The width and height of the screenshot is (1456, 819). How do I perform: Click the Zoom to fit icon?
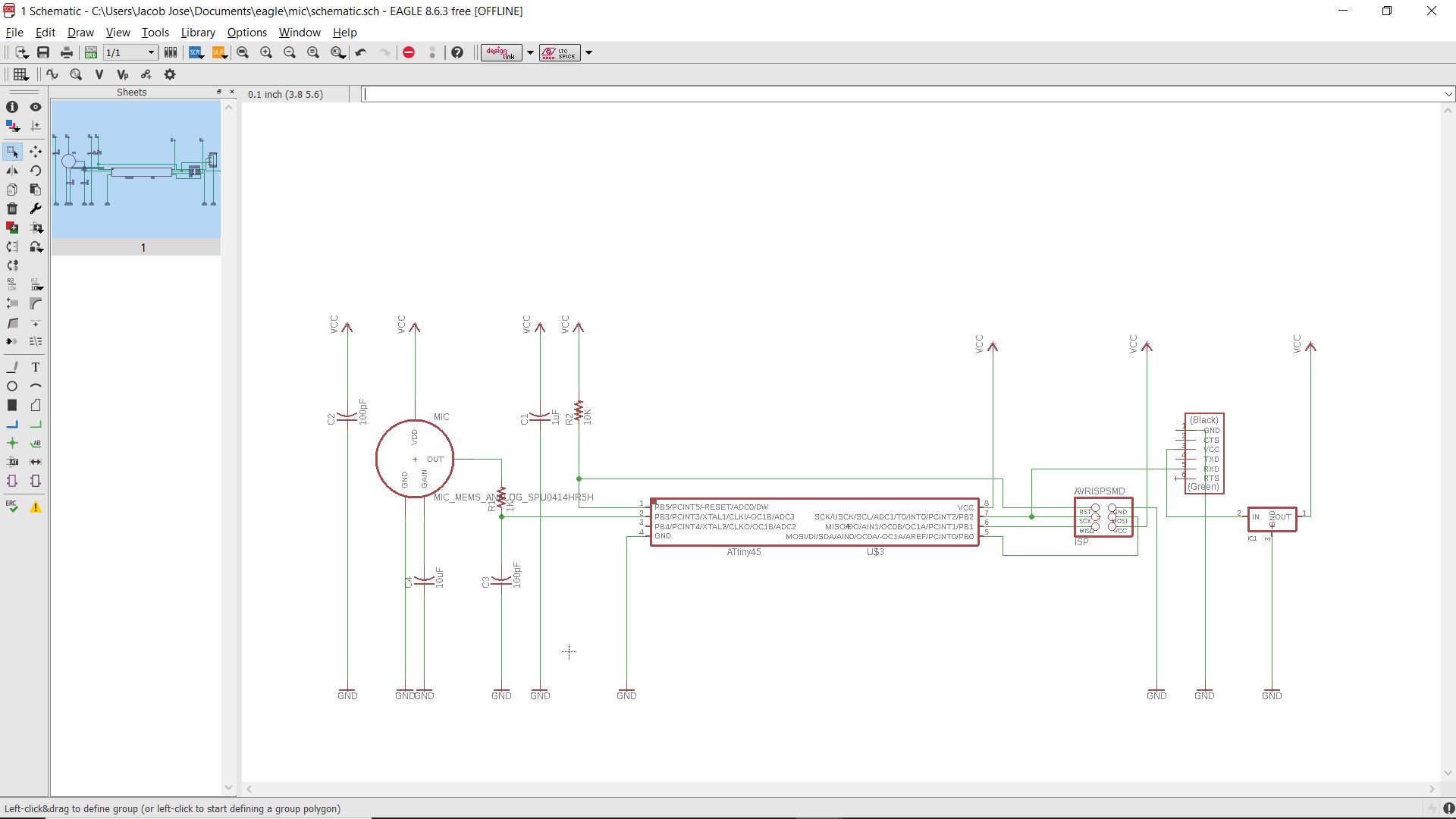pyautogui.click(x=243, y=52)
